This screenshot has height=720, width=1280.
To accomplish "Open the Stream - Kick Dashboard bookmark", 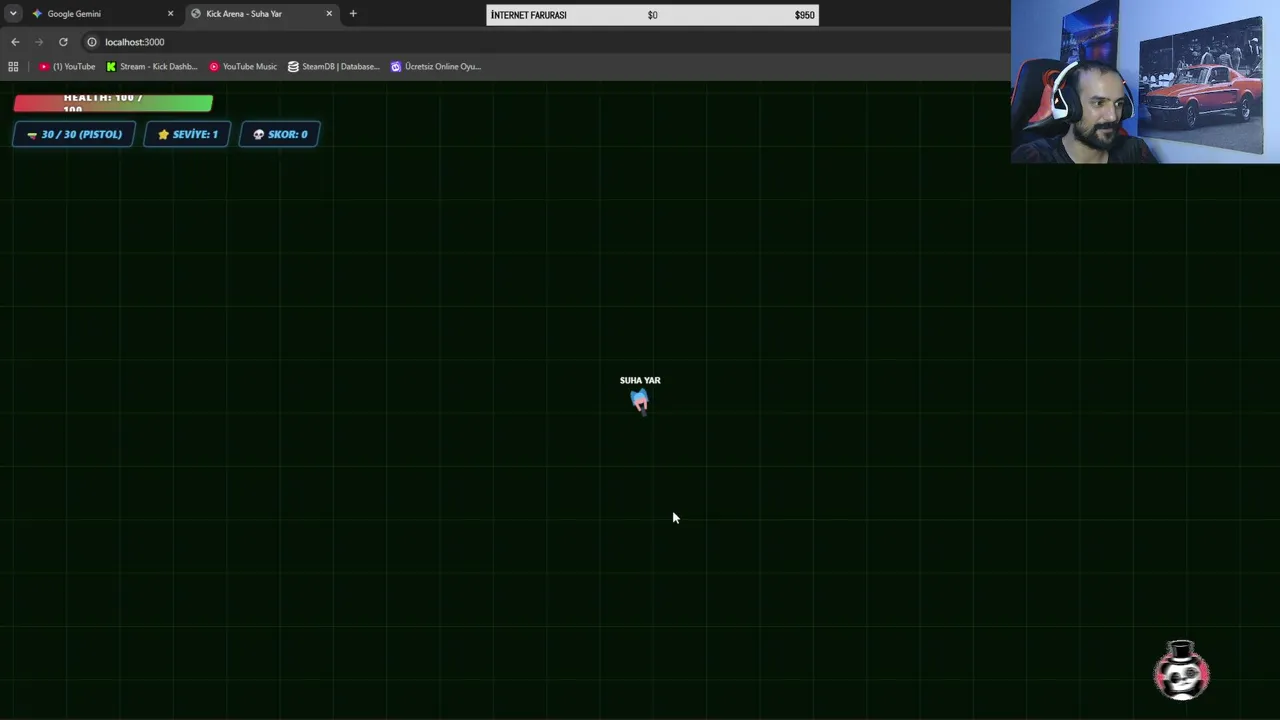I will coord(152,67).
